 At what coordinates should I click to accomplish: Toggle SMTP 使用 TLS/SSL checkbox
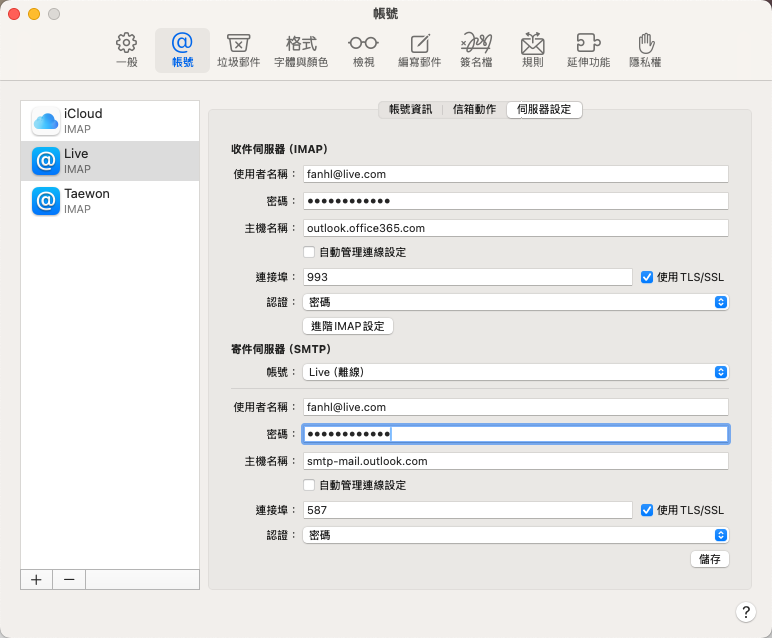pos(647,510)
